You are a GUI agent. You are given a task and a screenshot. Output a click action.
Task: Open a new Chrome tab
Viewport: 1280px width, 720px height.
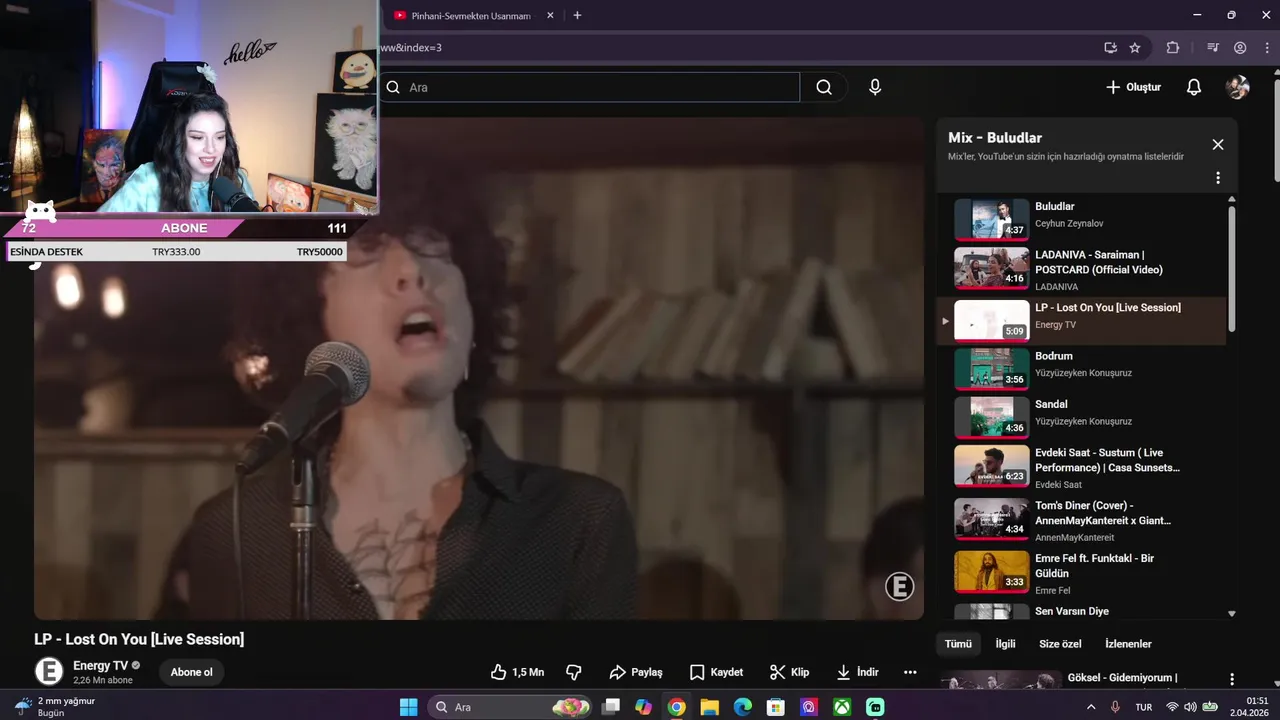coord(577,15)
